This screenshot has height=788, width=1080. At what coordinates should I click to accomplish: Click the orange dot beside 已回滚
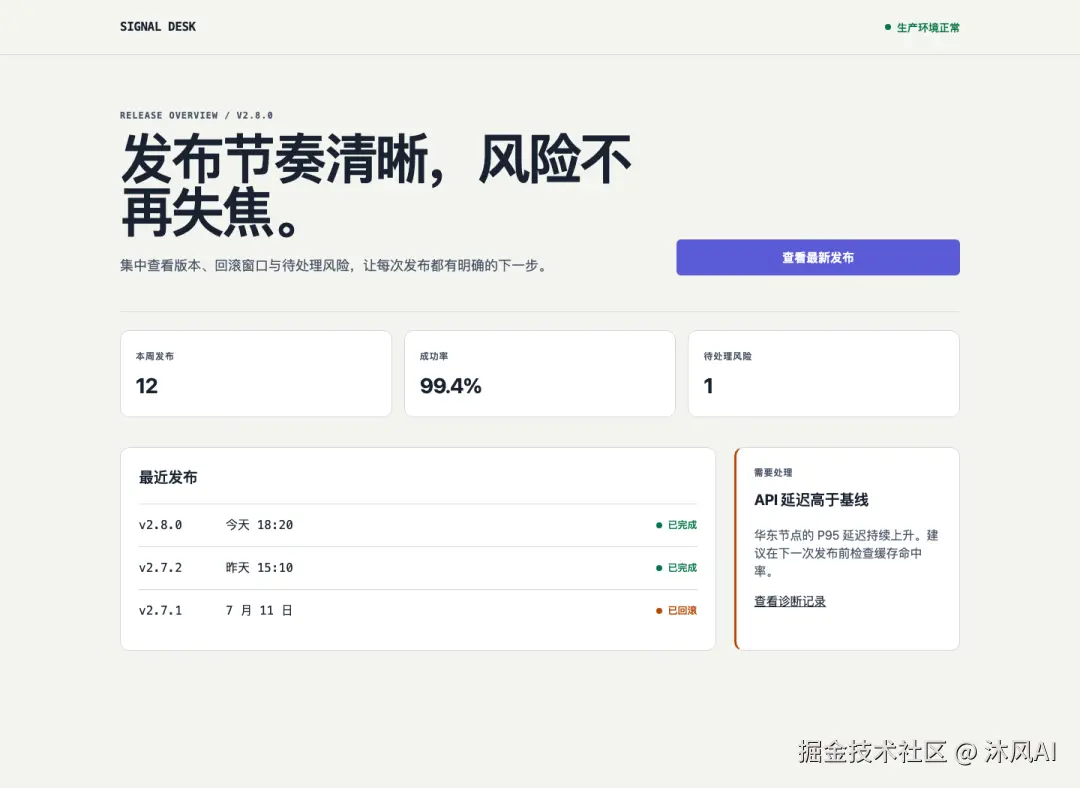point(659,611)
